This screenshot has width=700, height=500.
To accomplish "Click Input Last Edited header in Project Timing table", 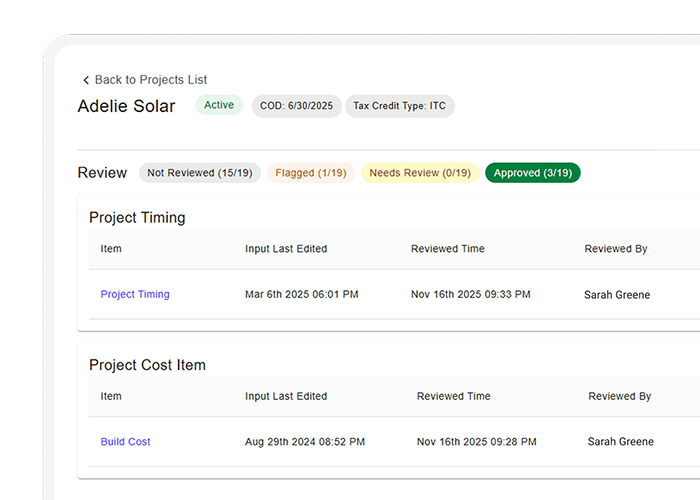I will 286,249.
